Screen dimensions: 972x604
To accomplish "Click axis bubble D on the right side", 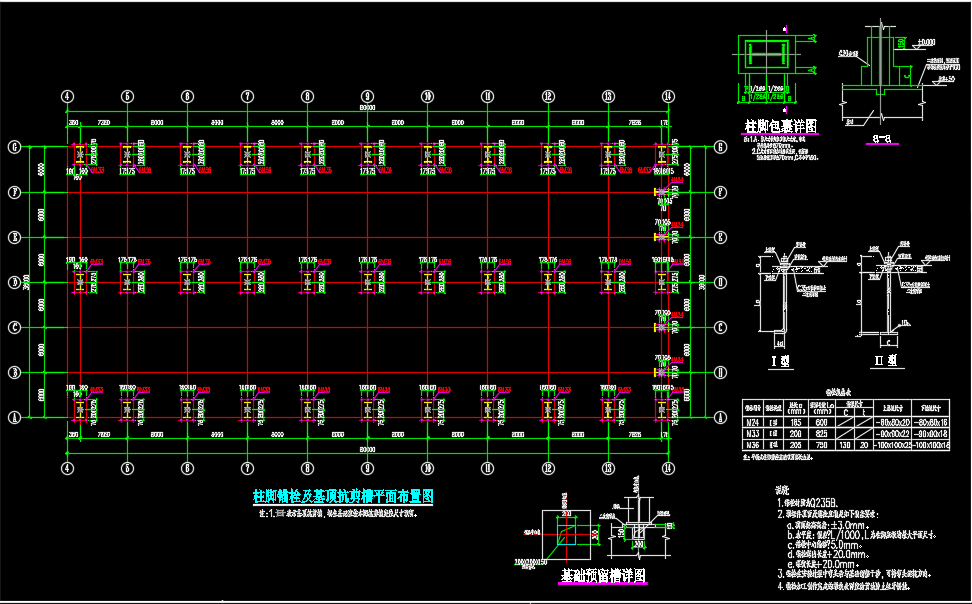I will coord(720,282).
